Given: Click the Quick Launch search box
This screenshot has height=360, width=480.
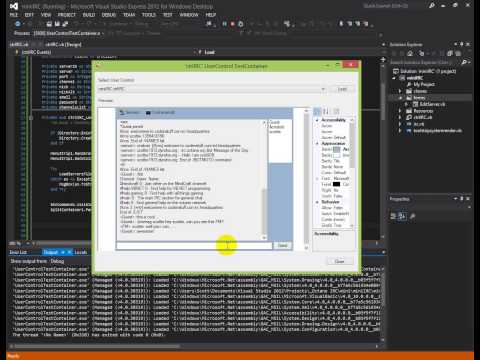Looking at the screenshot, I should pos(395,6).
